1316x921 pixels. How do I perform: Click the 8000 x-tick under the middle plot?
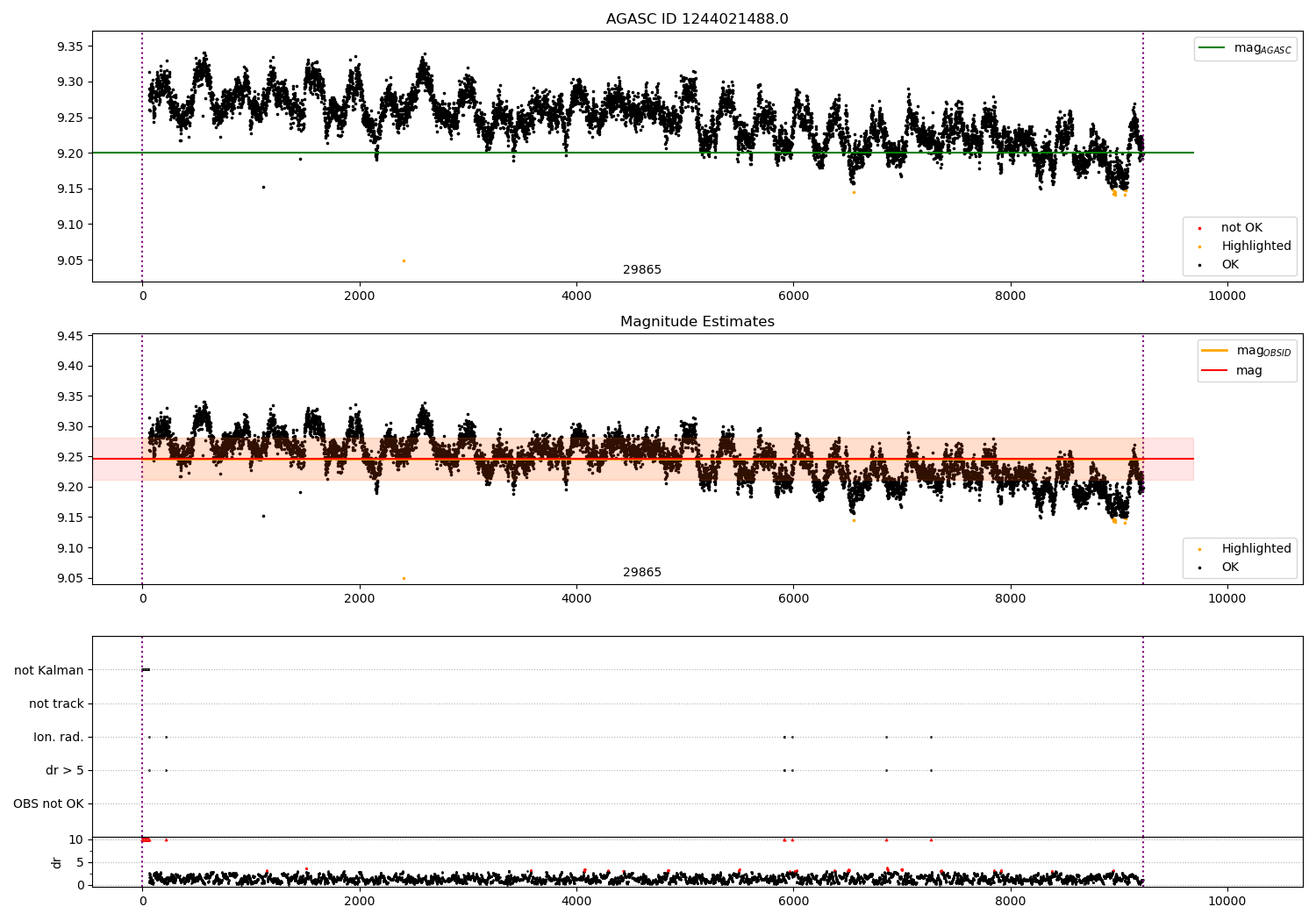click(x=1011, y=599)
